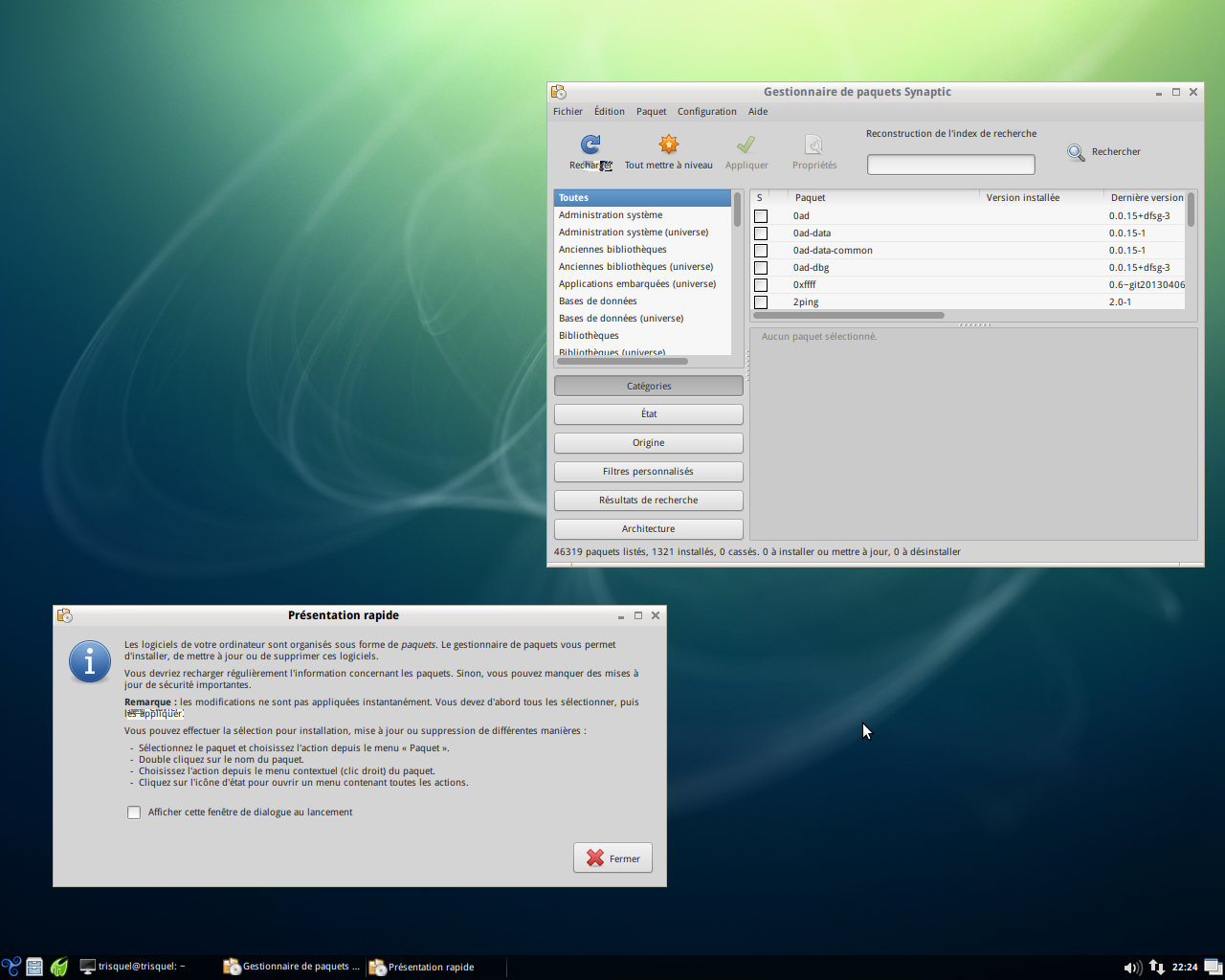Click the volume speaker icon in the tray
This screenshot has height=980, width=1225.
pyautogui.click(x=1132, y=968)
